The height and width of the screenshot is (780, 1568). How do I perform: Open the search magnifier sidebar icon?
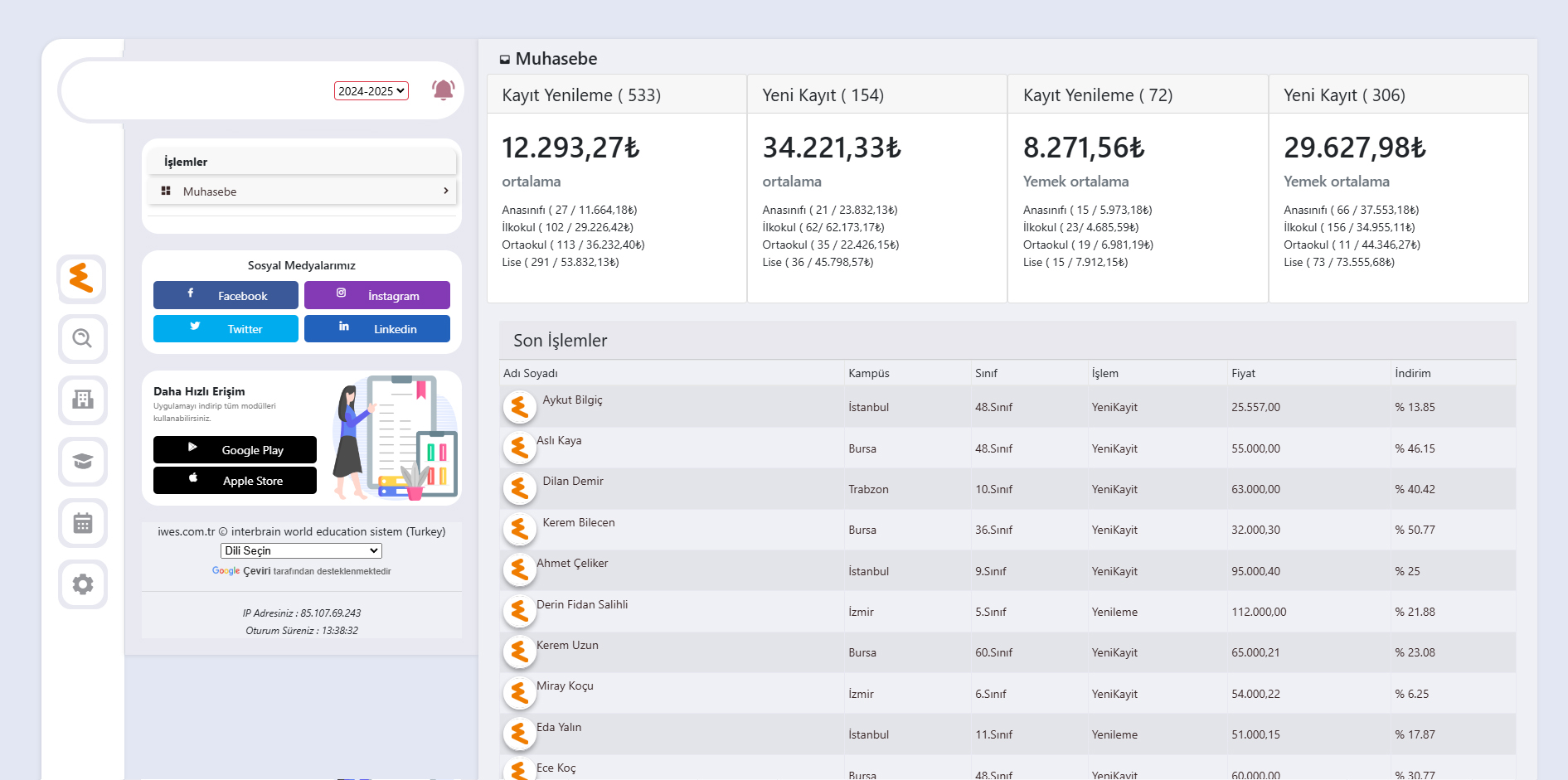pos(82,338)
